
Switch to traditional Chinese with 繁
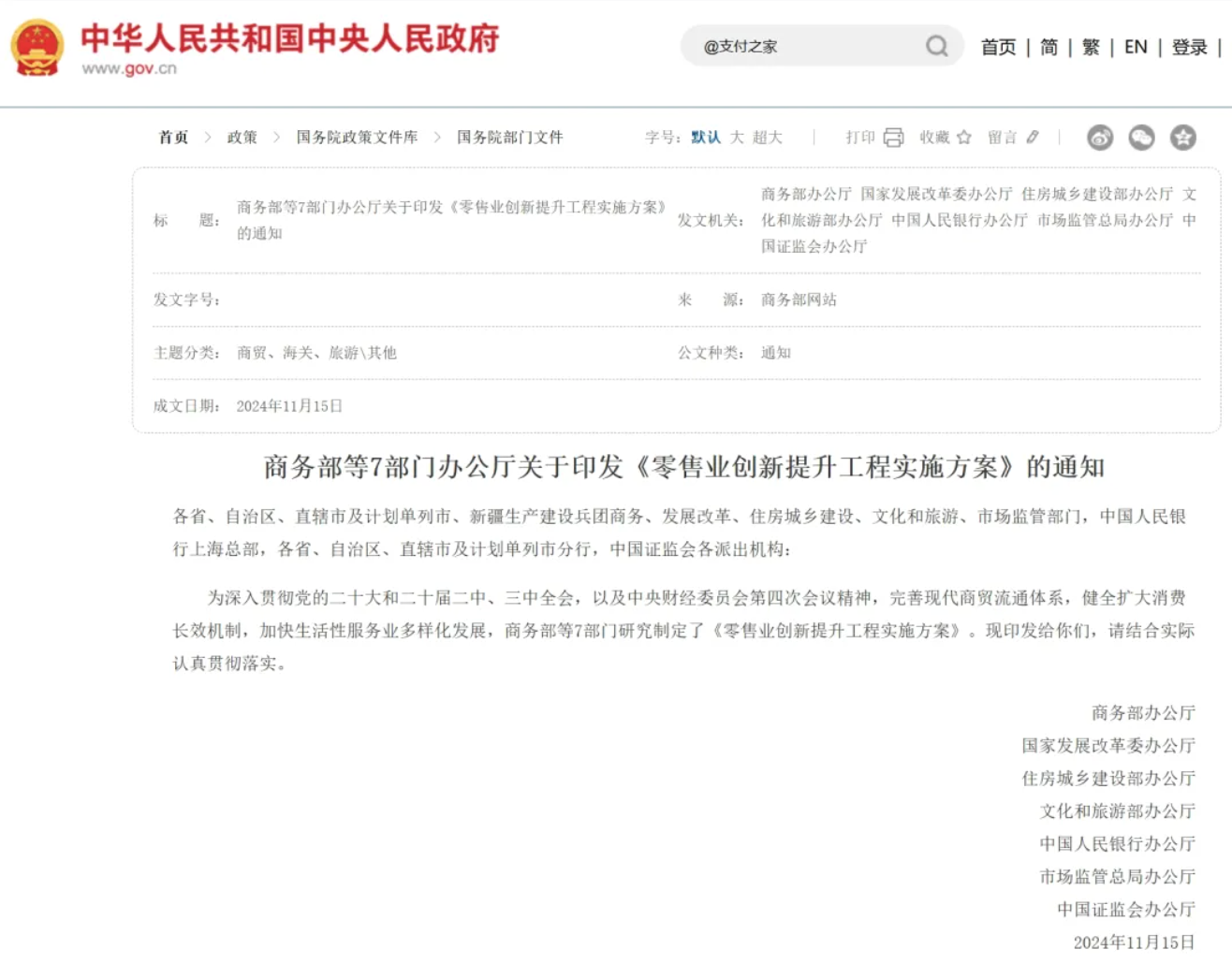(1091, 47)
